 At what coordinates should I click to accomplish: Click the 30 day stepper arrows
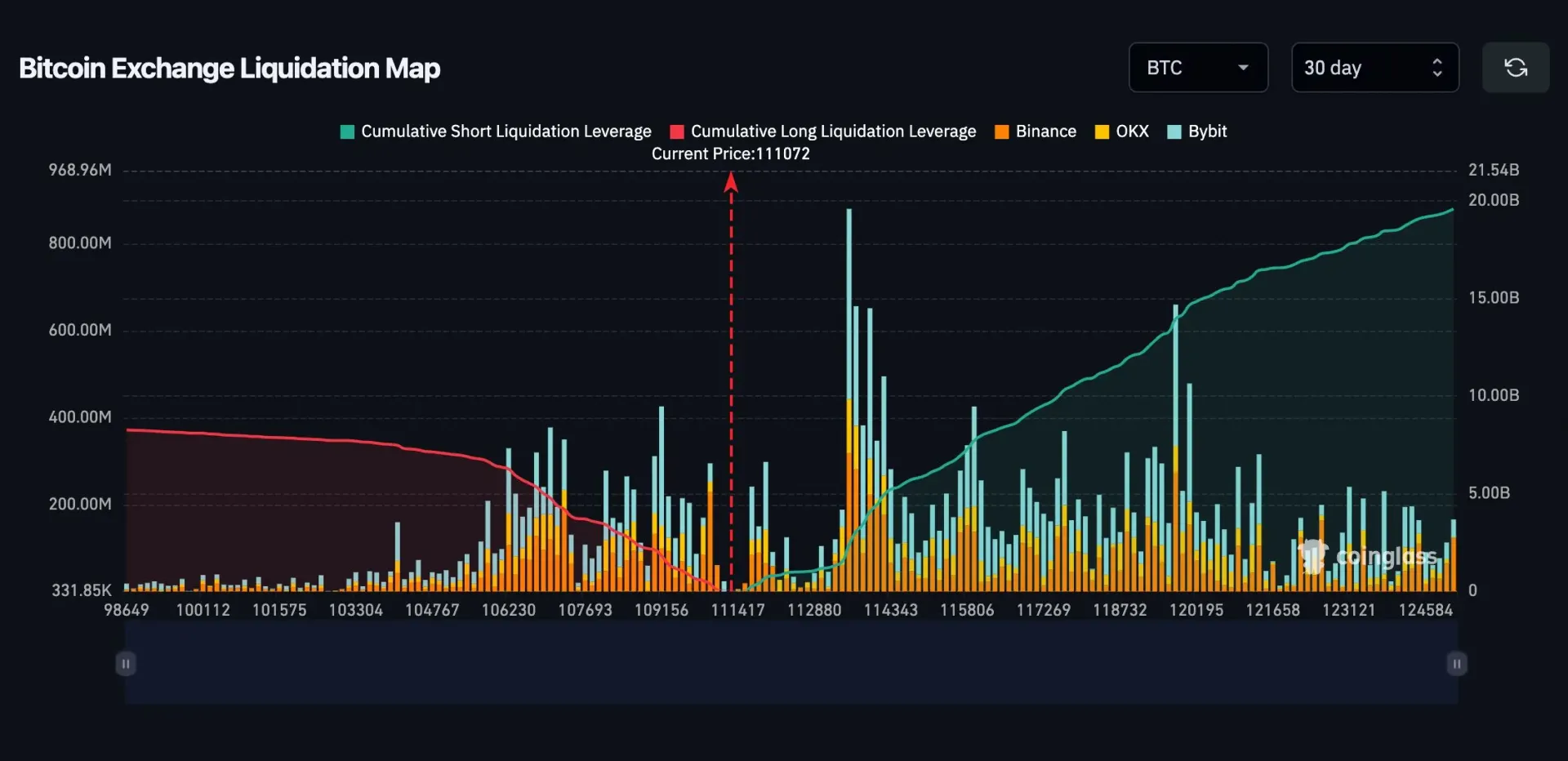pos(1437,68)
